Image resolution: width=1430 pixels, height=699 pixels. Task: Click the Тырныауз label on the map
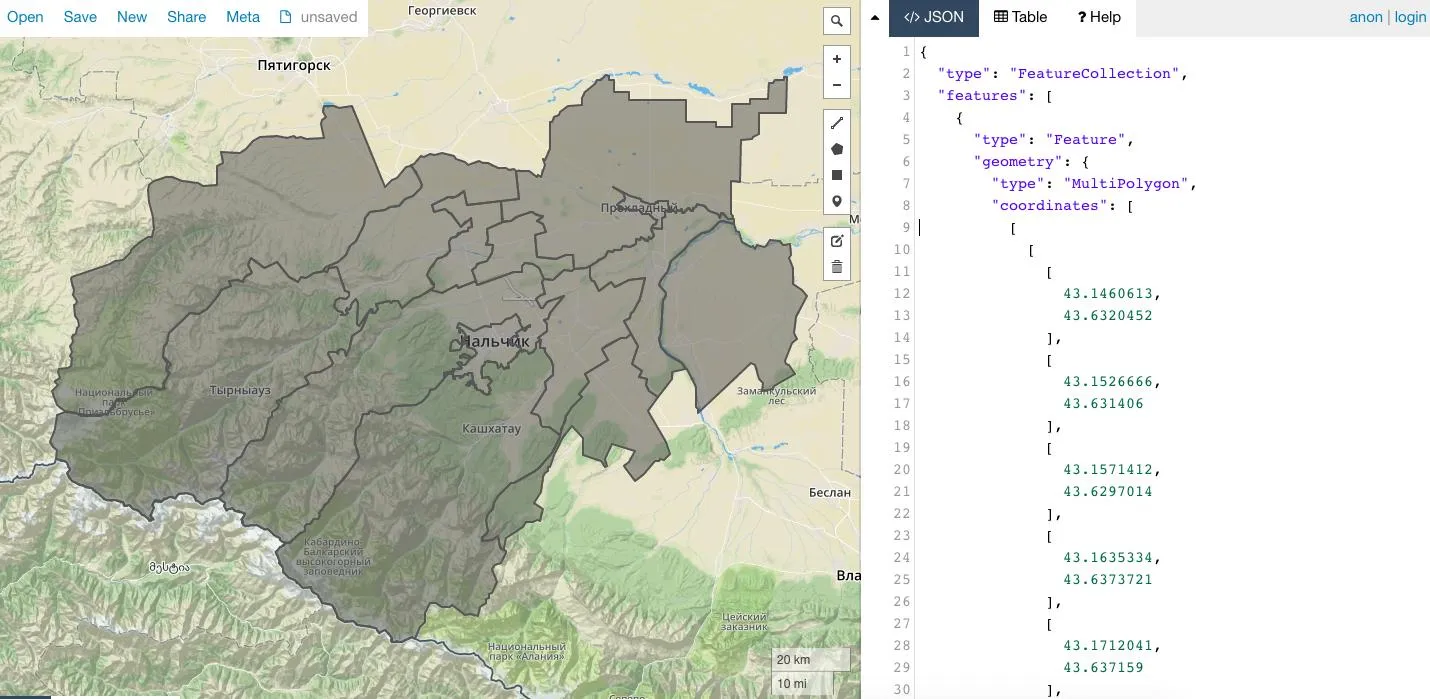point(240,390)
